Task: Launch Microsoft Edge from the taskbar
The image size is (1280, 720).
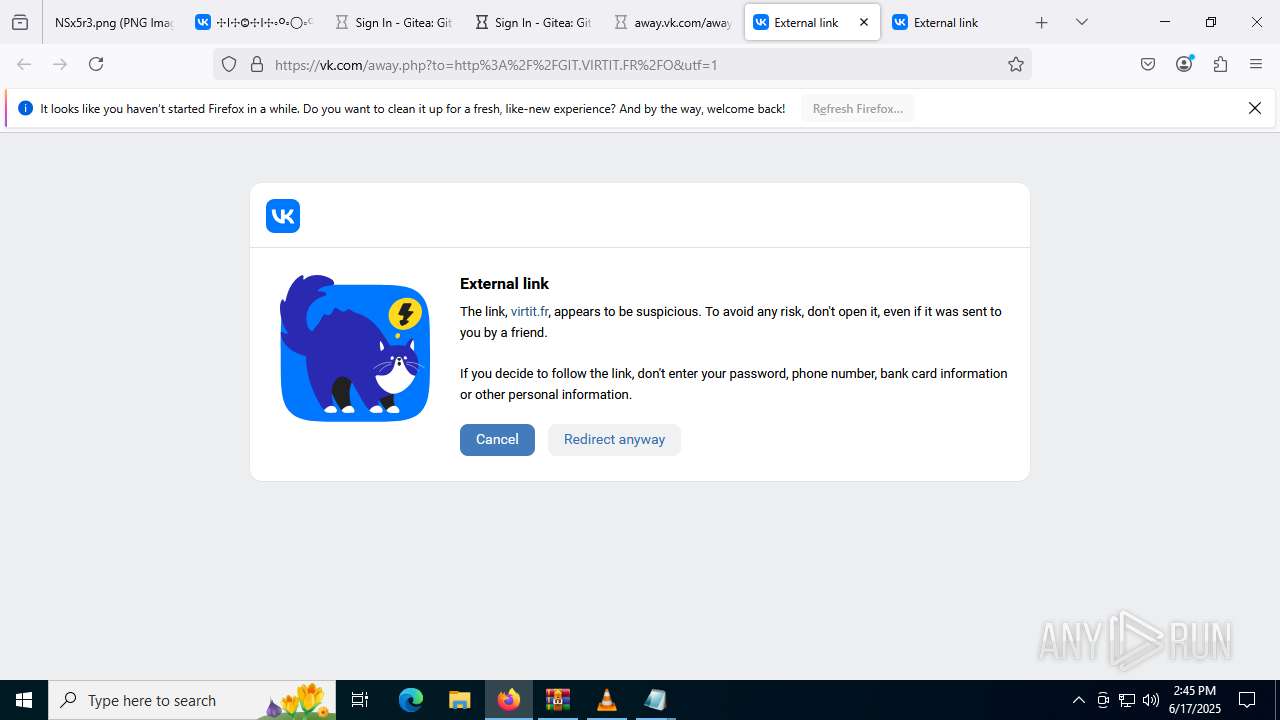Action: tap(411, 700)
